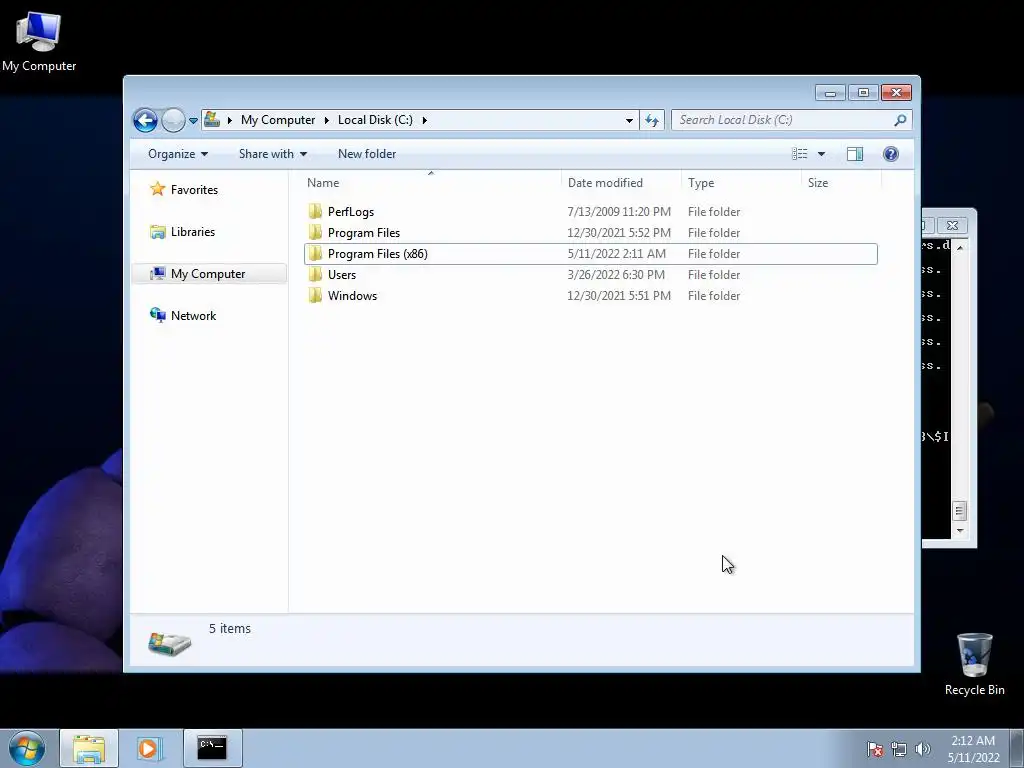The height and width of the screenshot is (768, 1024).
Task: Click the Program Files (x86) folder icon
Action: (x=315, y=253)
